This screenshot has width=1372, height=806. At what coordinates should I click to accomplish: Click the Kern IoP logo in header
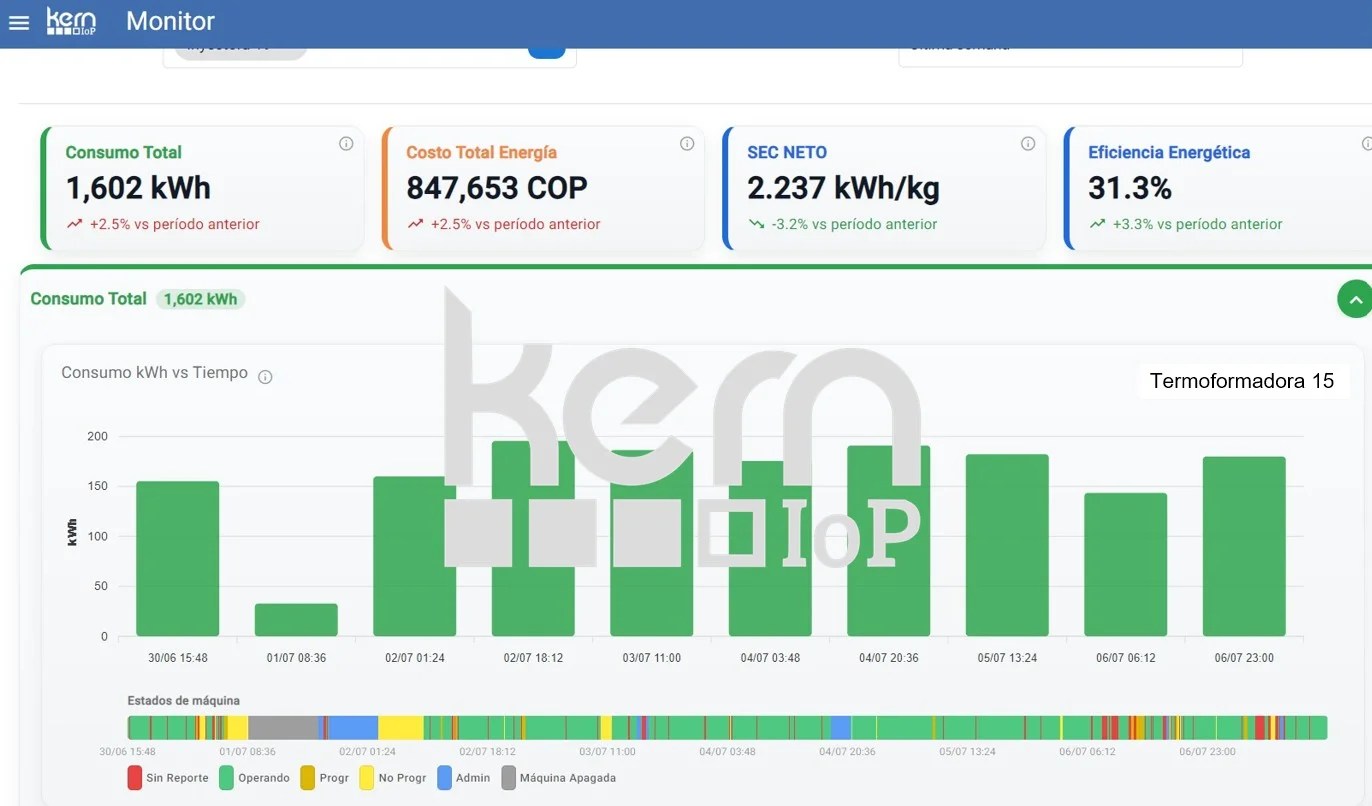(x=71, y=21)
